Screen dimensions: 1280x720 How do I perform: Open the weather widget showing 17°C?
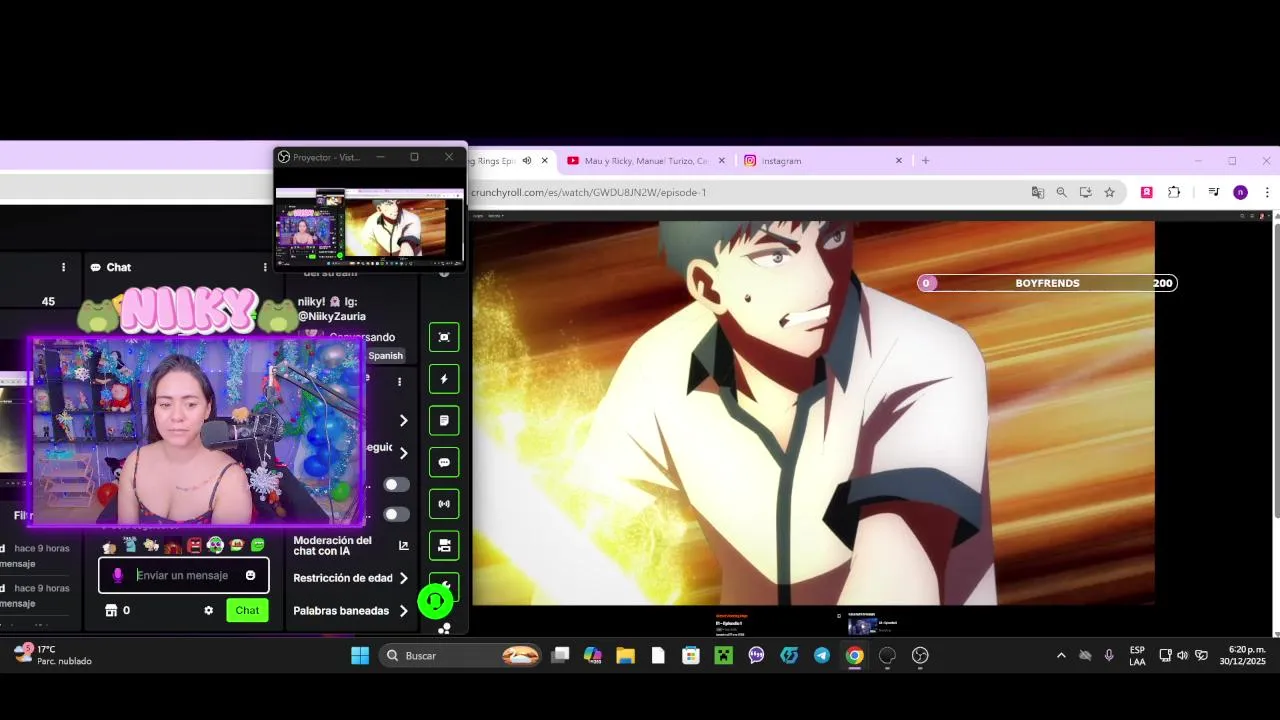[x=52, y=655]
